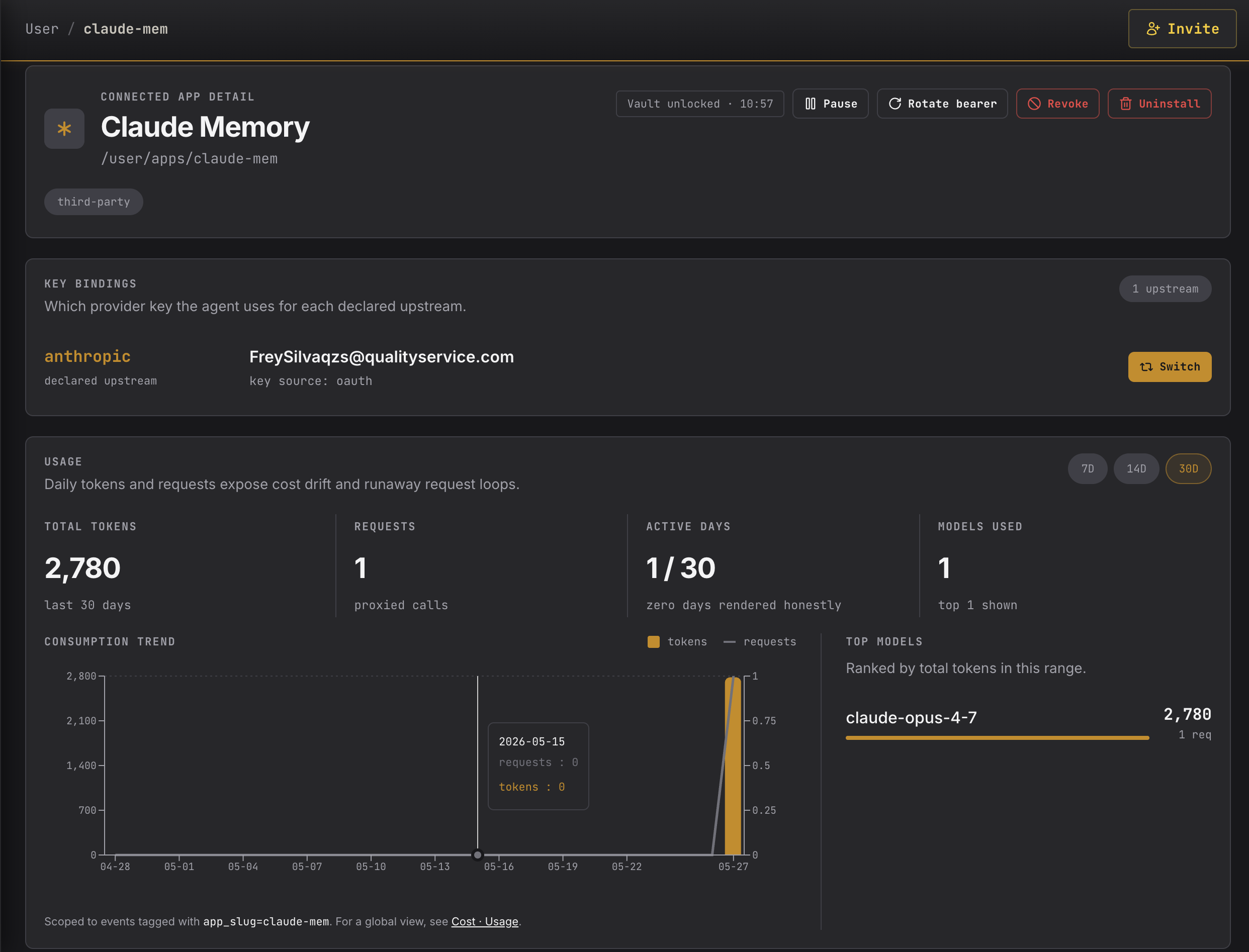This screenshot has width=1249, height=952.
Task: Click the switch arrows icon
Action: coord(1146,366)
